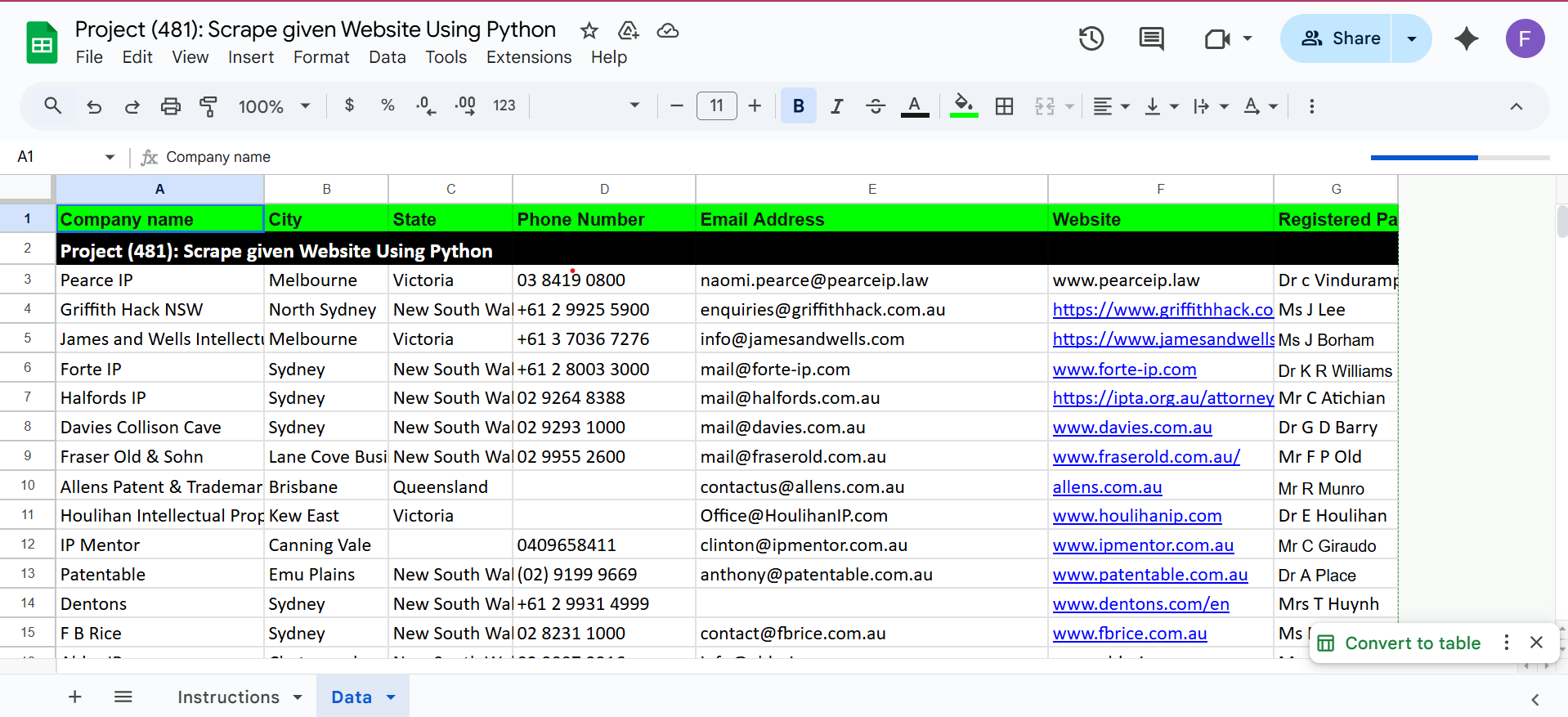Toggle italic formatting
Viewport: 1568px width, 717px height.
click(x=836, y=105)
